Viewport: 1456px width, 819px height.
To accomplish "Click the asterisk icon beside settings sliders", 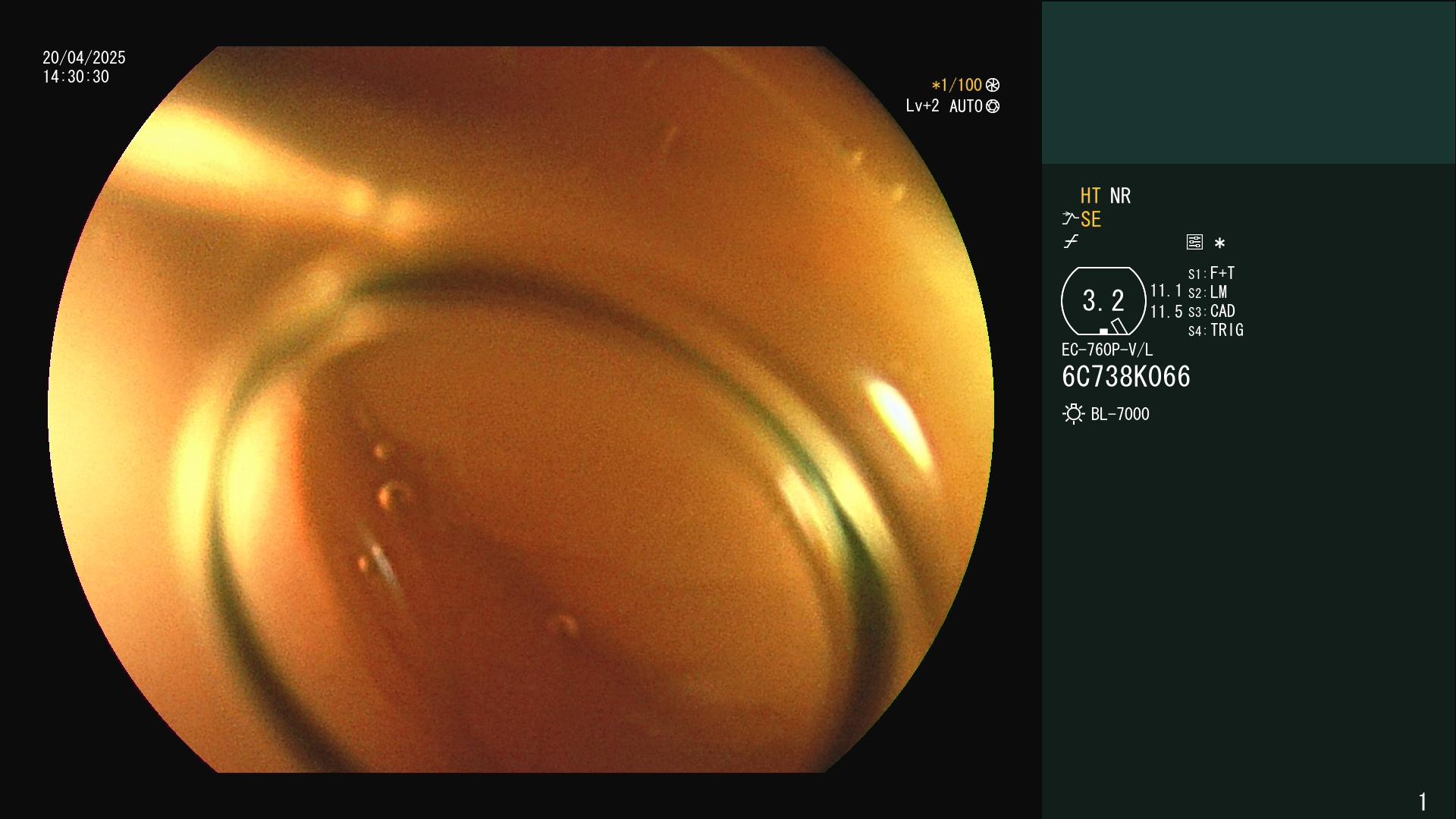I will pyautogui.click(x=1219, y=243).
